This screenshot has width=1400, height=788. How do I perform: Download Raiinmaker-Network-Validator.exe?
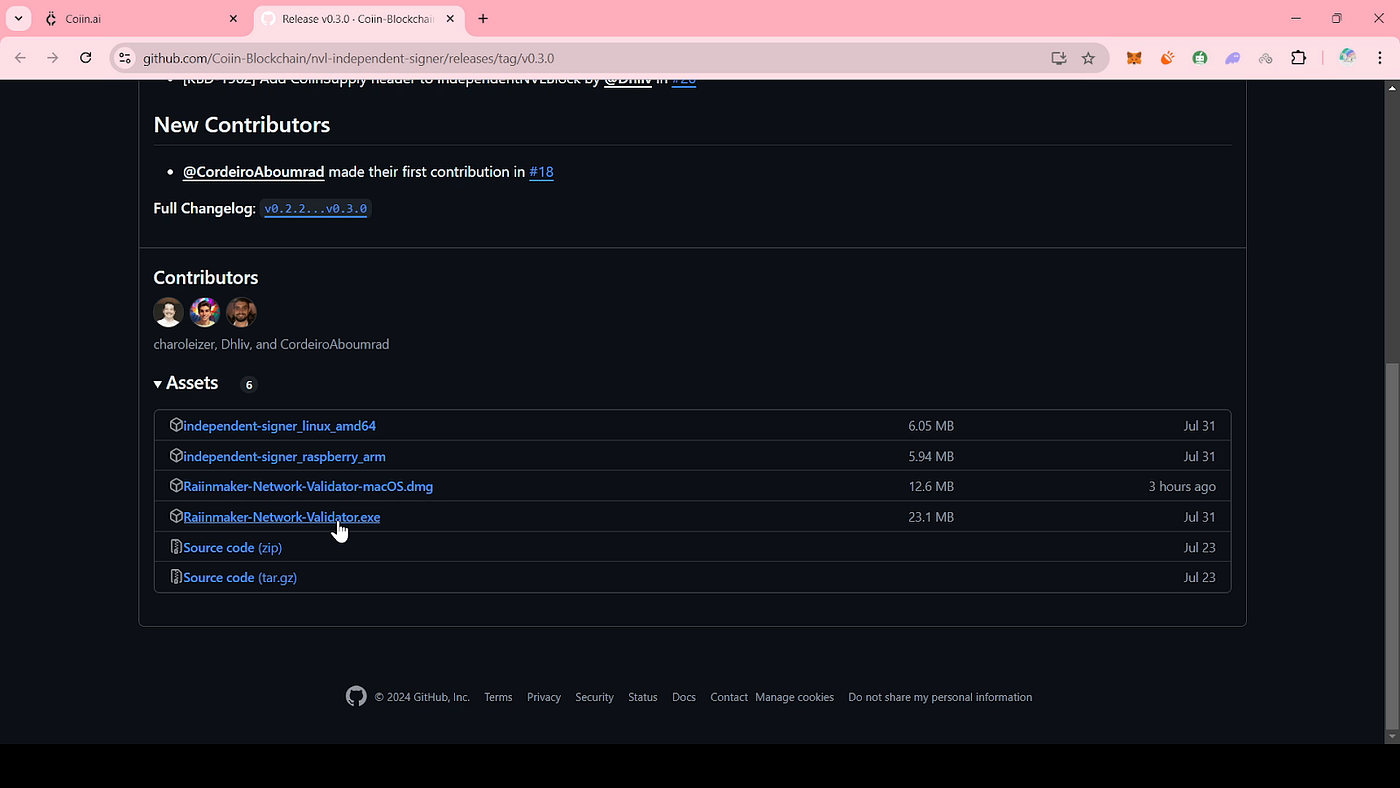click(x=281, y=517)
